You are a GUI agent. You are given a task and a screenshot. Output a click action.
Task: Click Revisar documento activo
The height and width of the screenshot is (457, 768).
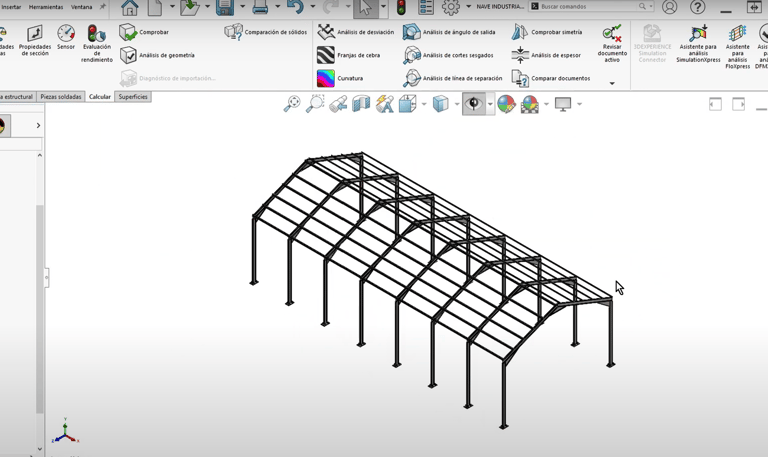[612, 44]
